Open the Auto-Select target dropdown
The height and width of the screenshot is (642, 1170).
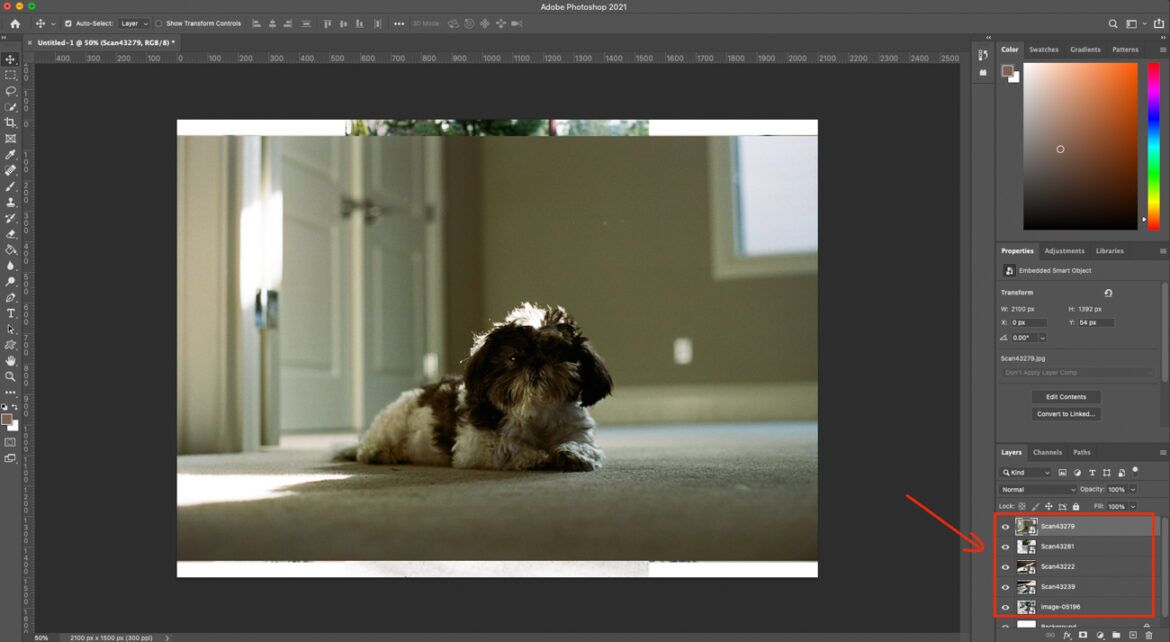(136, 24)
